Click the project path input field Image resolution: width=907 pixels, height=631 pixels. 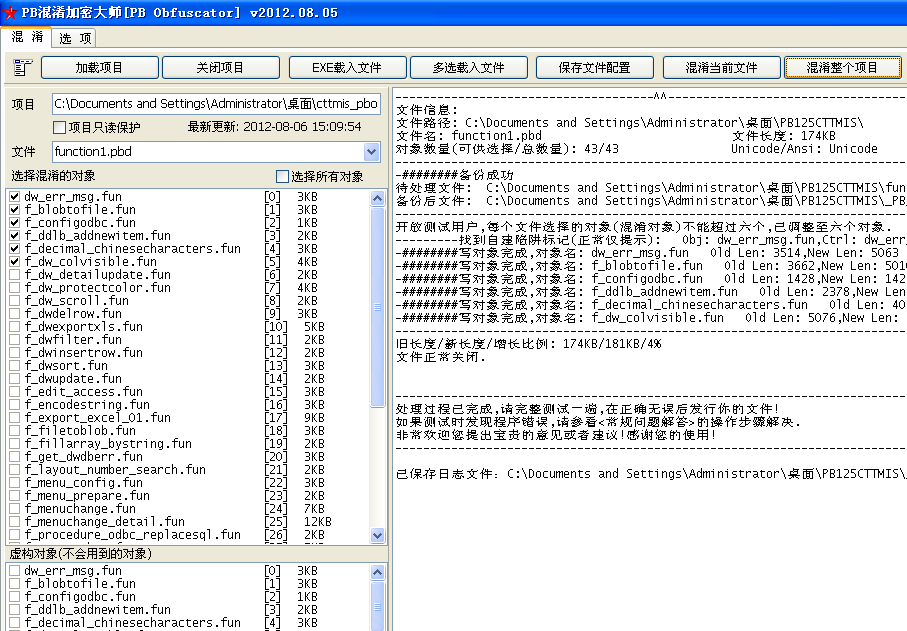tap(215, 104)
